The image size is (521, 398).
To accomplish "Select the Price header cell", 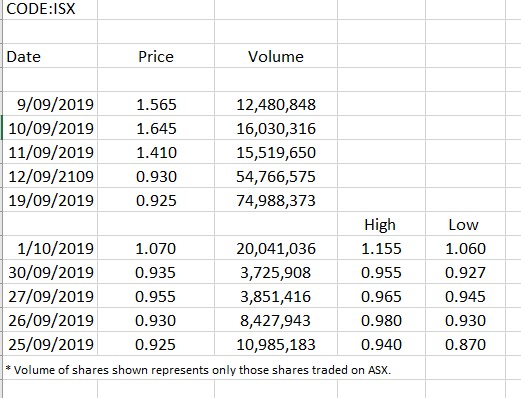I will tap(156, 56).
